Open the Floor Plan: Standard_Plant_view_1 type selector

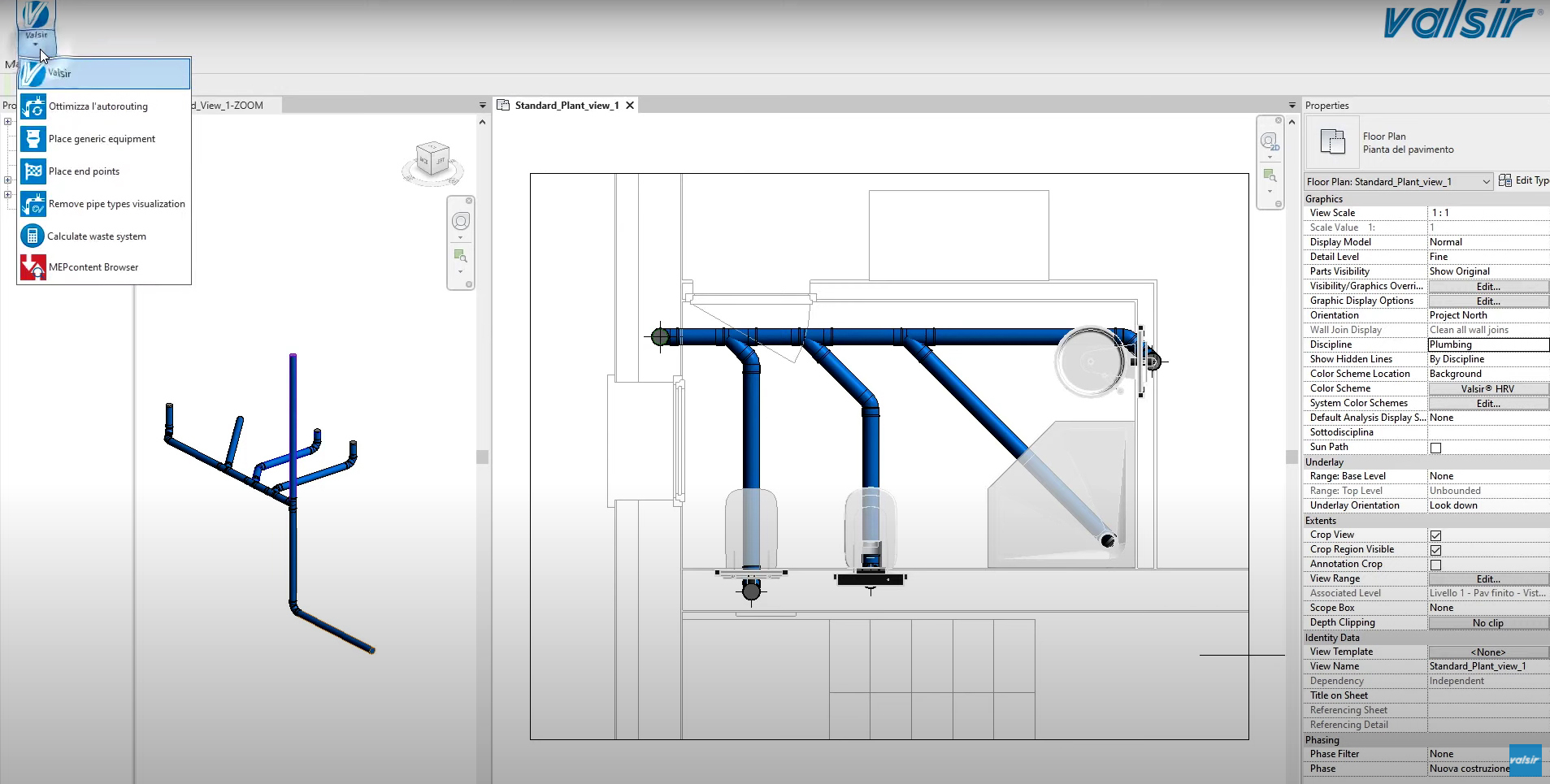click(1398, 182)
